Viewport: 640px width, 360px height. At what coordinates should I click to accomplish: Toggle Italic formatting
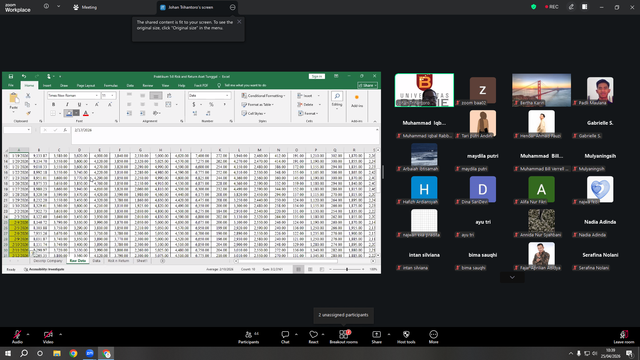coord(67,104)
